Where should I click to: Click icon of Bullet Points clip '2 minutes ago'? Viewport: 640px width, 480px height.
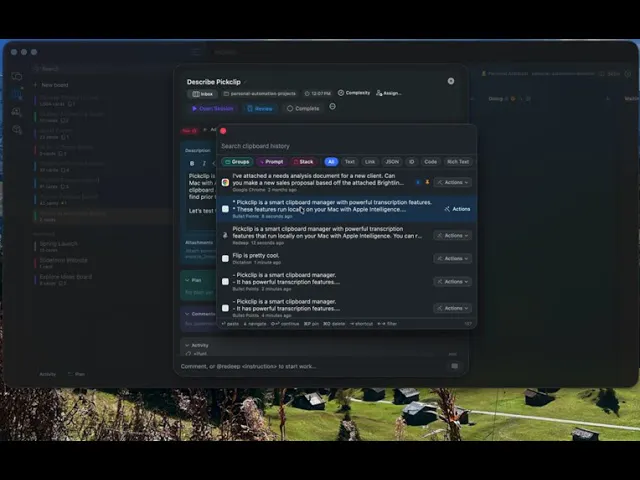225,282
